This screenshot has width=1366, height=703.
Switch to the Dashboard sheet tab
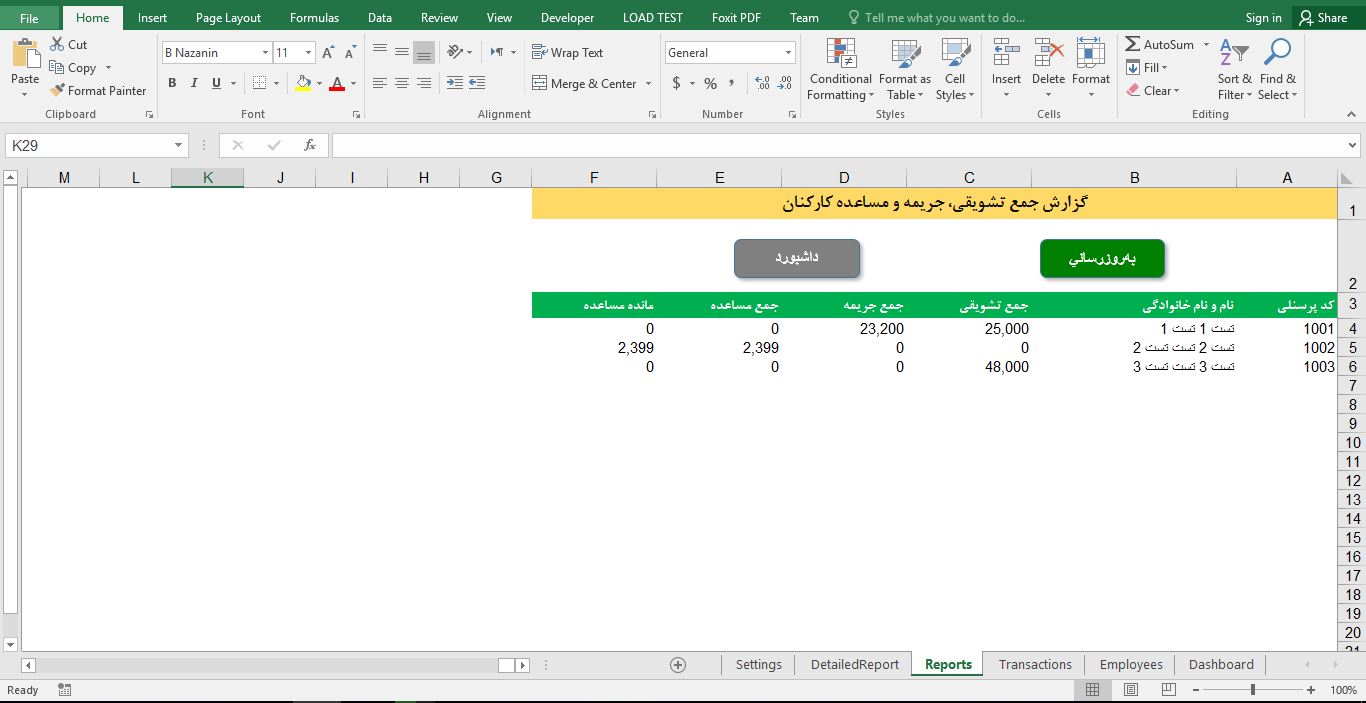coord(1221,664)
